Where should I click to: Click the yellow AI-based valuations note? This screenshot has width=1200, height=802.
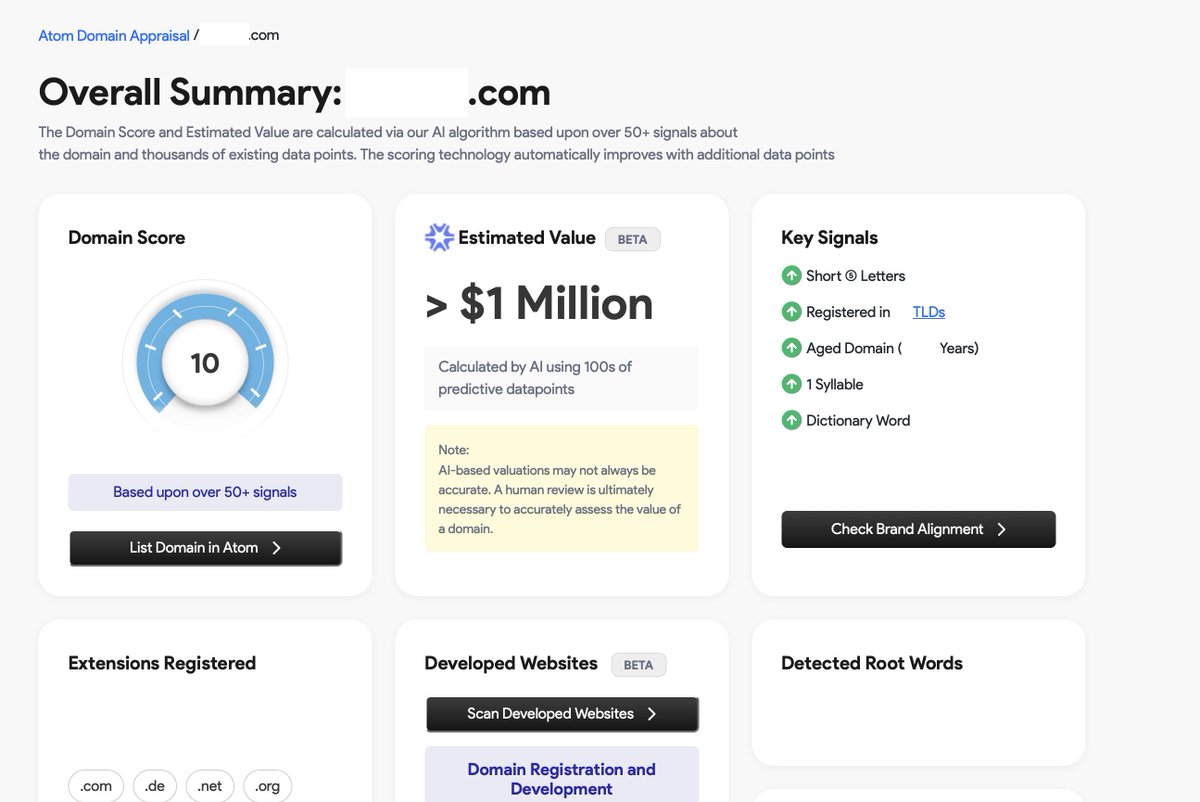click(562, 489)
